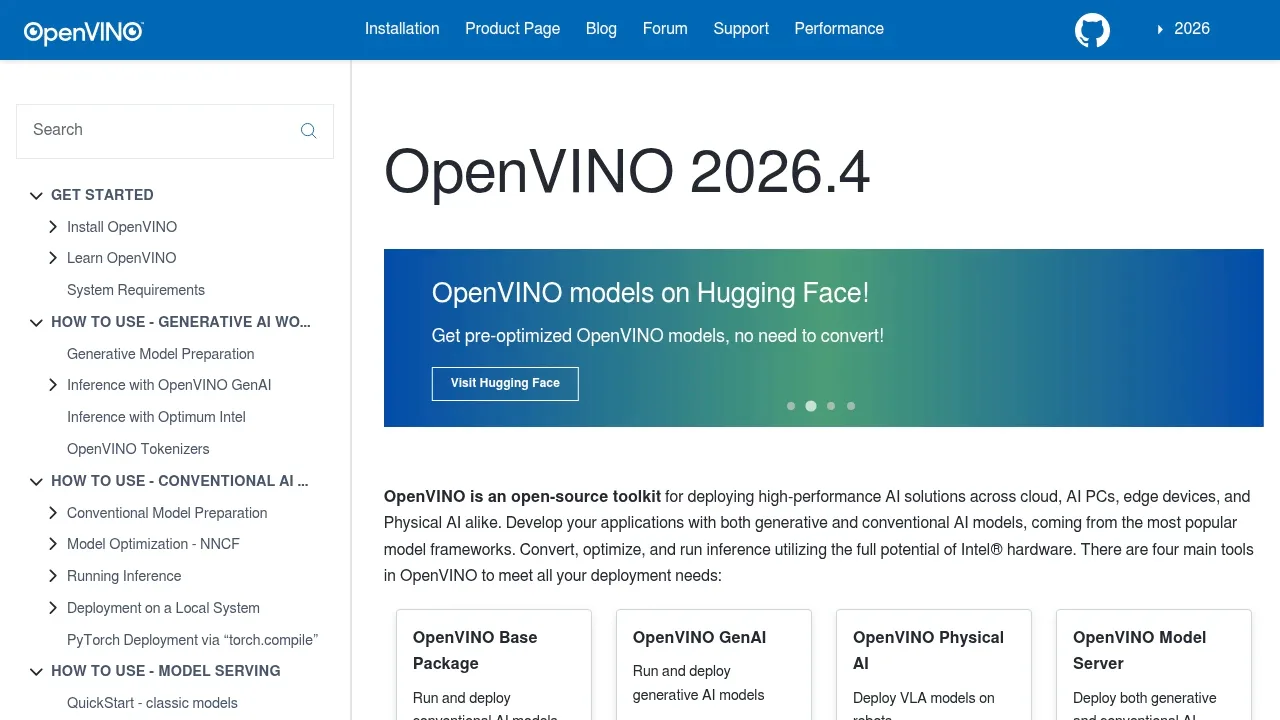The height and width of the screenshot is (720, 1280).
Task: Open the Product Page nav item
Action: click(512, 29)
